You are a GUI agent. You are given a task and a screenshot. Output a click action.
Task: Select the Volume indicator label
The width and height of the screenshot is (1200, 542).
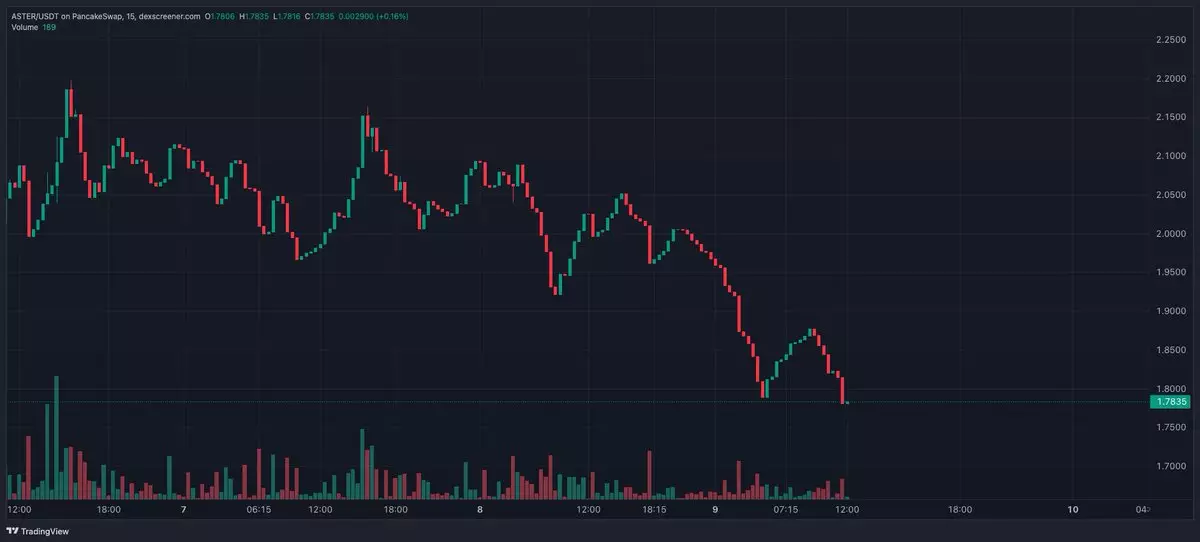23,27
